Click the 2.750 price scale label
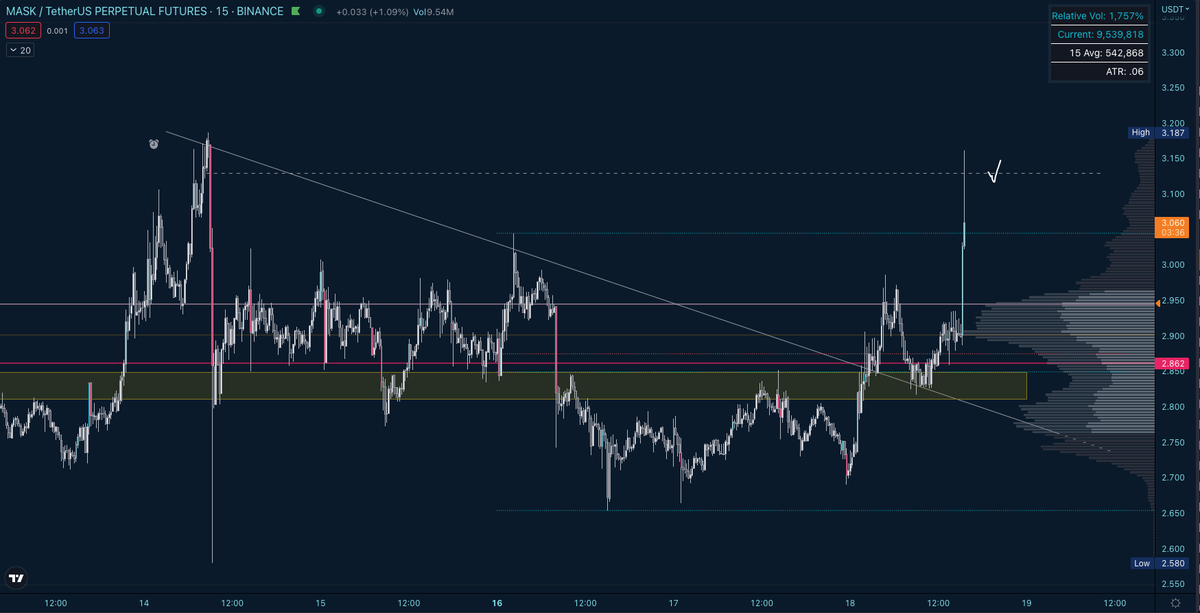 point(1174,442)
